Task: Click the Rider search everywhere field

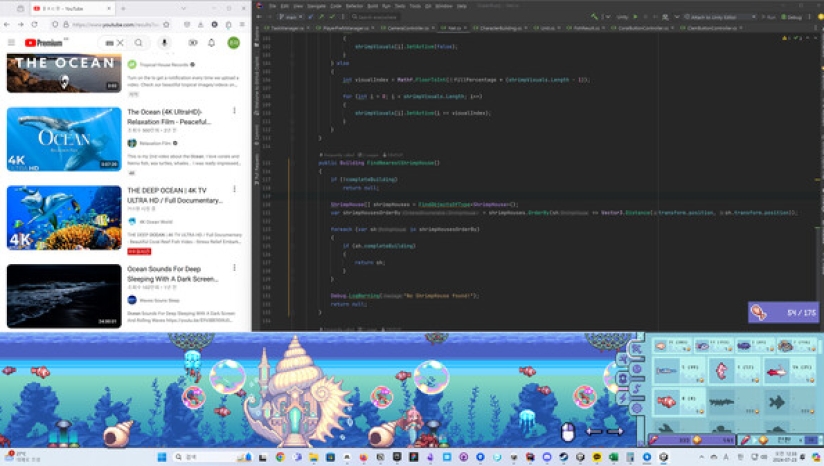Action: (373, 17)
